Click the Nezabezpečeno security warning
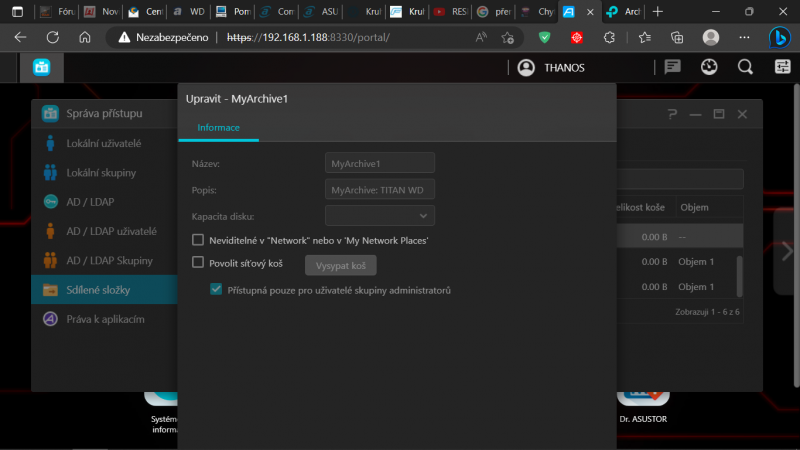Viewport: 800px width, 450px height. [x=163, y=37]
